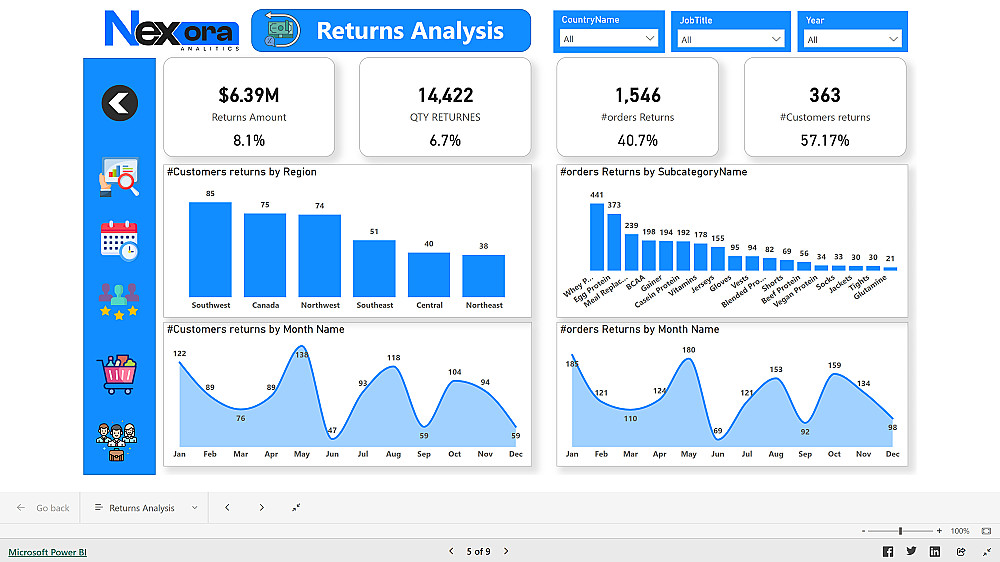
Task: Toggle fit-to-page view icon
Action: click(987, 531)
